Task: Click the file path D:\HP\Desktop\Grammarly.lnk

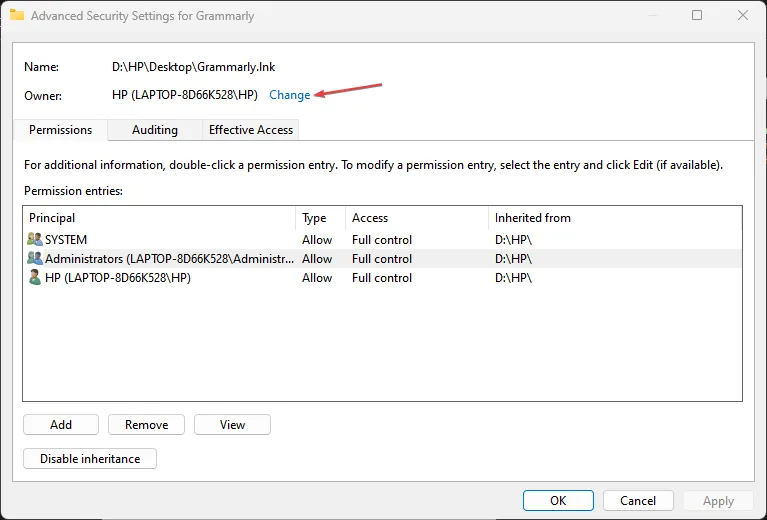Action: pos(194,67)
